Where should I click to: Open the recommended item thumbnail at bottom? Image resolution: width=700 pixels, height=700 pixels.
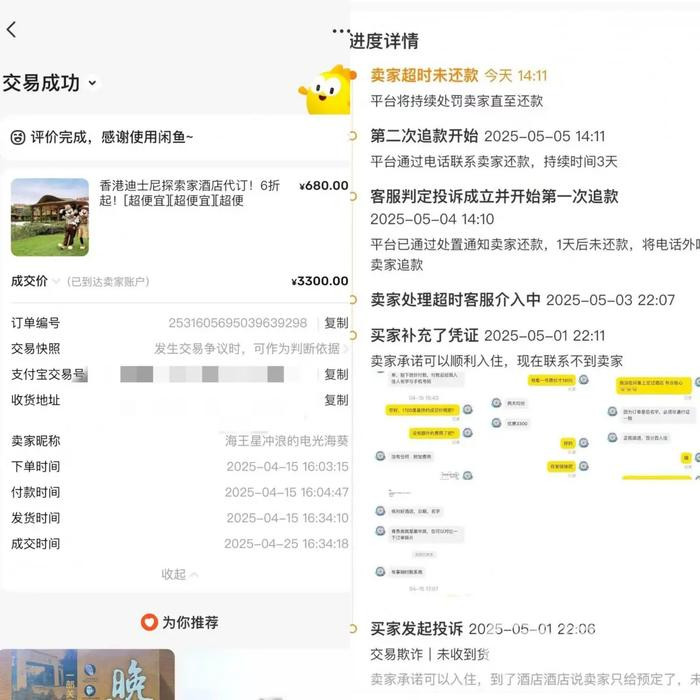(87, 675)
